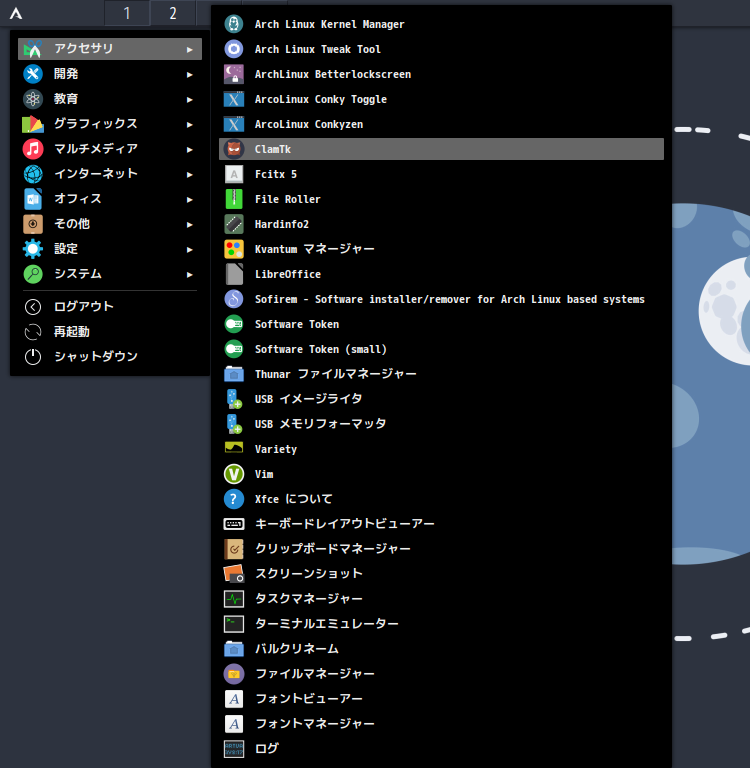Choose ターミナルエミュレーター from the list
This screenshot has height=768, width=750.
(326, 624)
